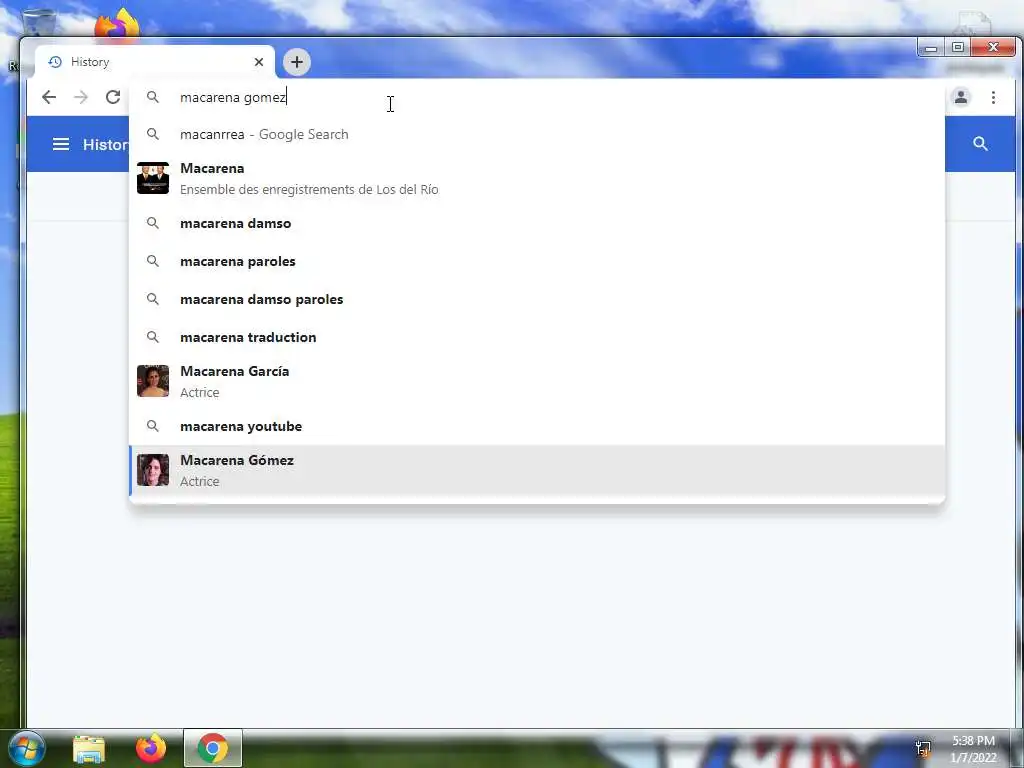Launch Firefox from the taskbar
This screenshot has width=1024, height=768.
(151, 748)
